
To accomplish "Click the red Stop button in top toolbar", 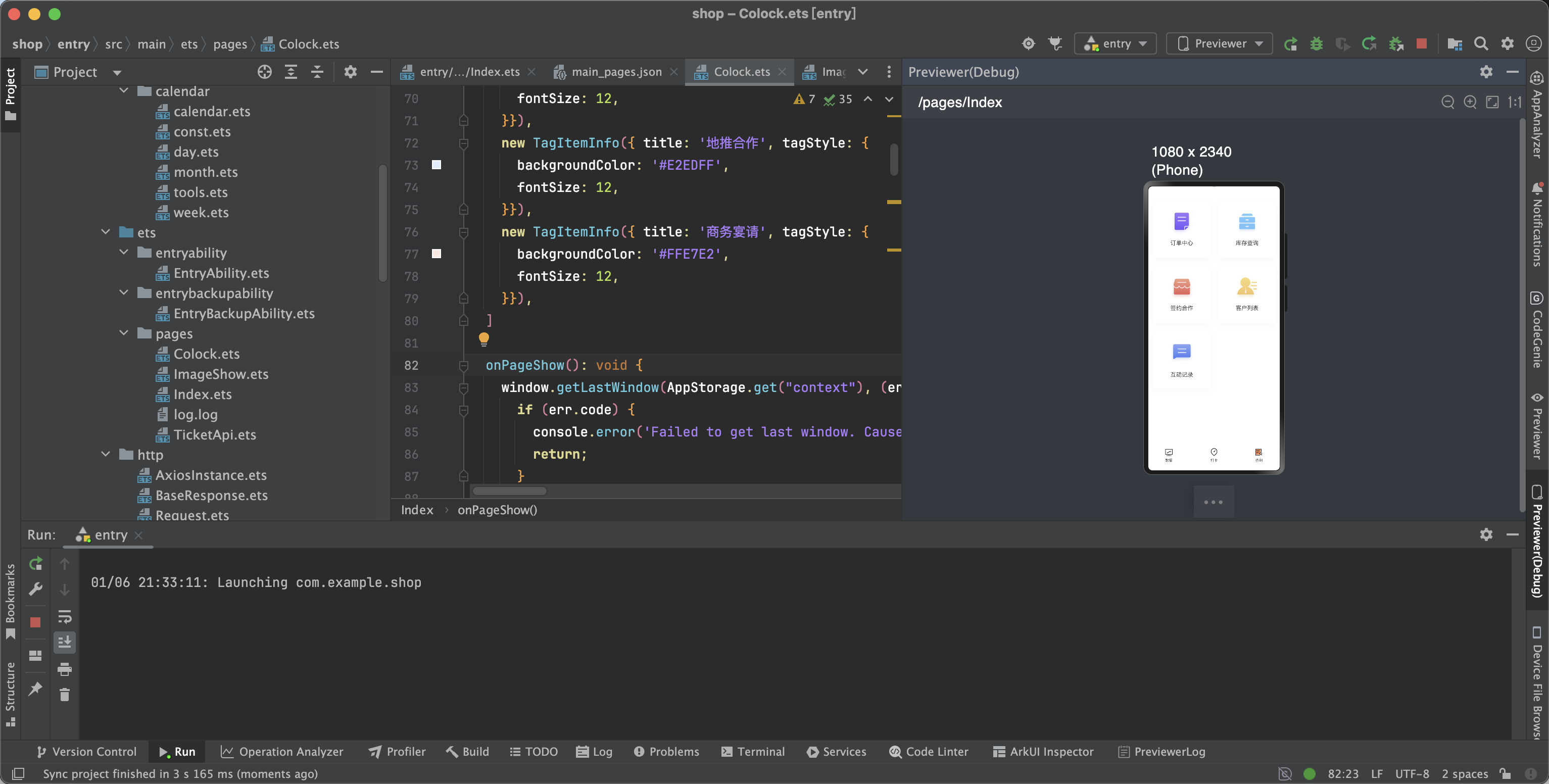I will pos(1422,44).
